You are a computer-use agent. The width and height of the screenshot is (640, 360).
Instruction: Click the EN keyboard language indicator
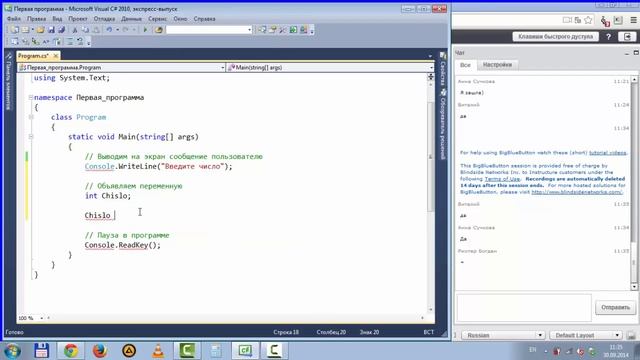[x=533, y=350]
